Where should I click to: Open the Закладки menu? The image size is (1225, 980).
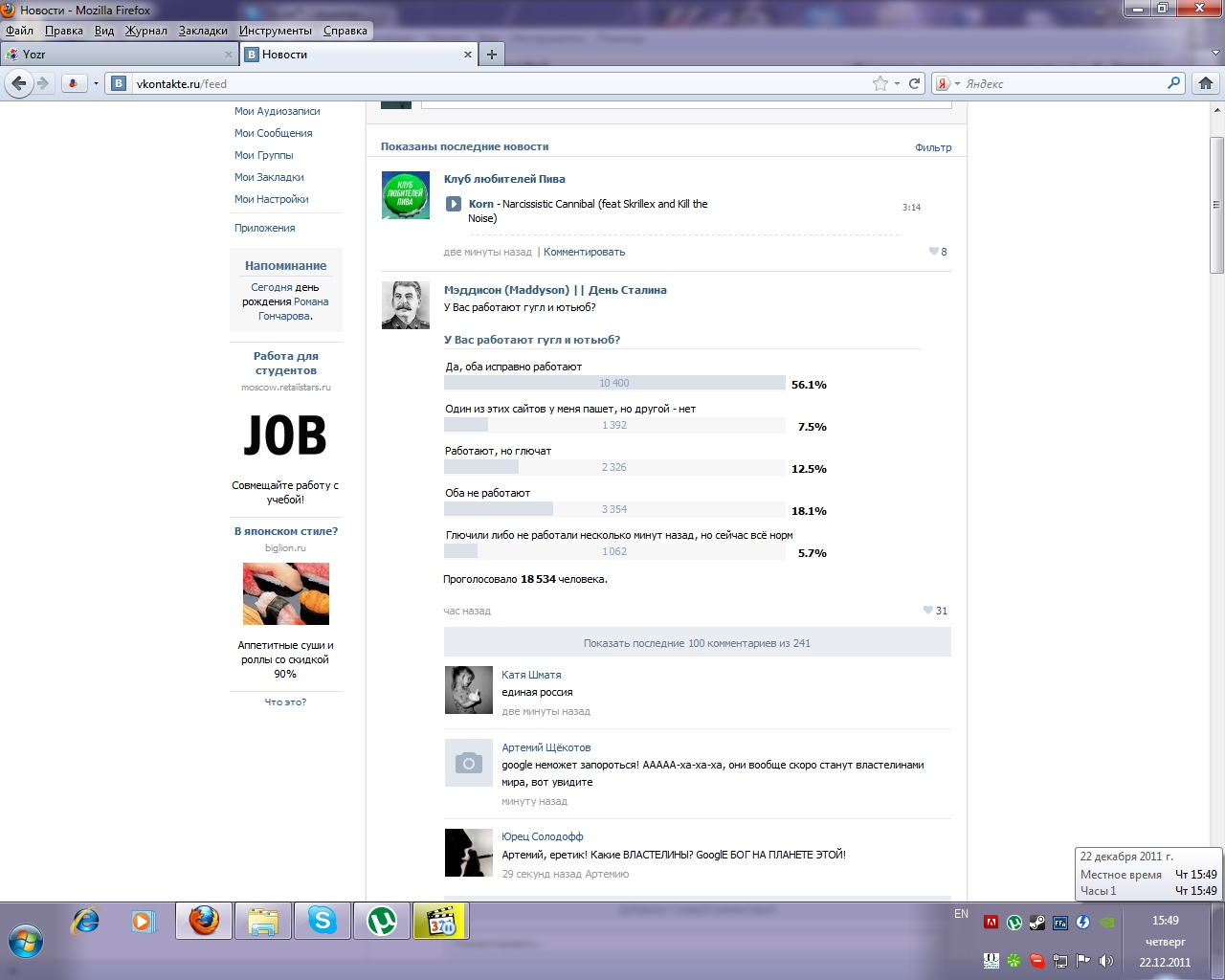(204, 31)
